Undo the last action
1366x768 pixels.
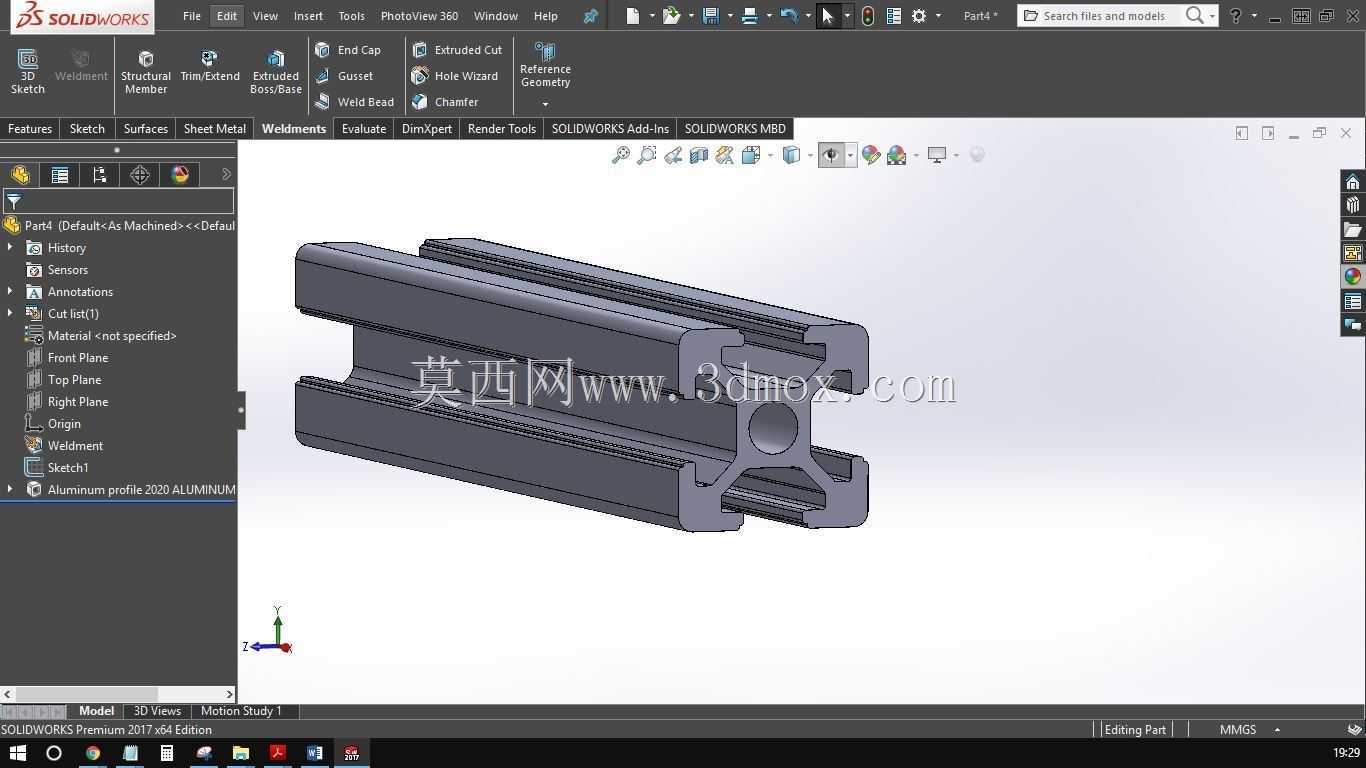789,16
